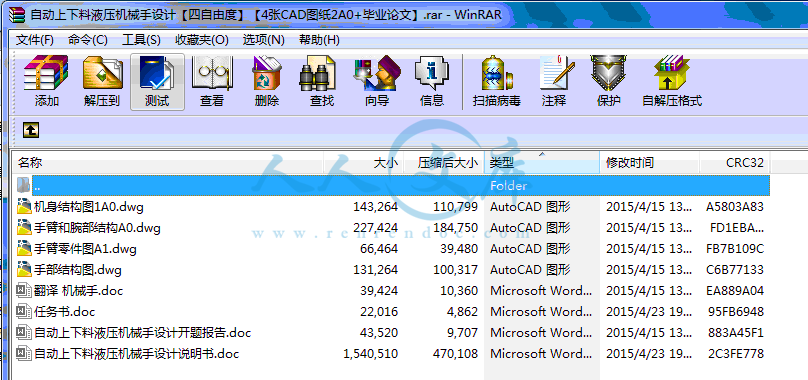808x380 pixels.
Task: Sort by Packed Size (压缩后大小) header
Action: [444, 163]
